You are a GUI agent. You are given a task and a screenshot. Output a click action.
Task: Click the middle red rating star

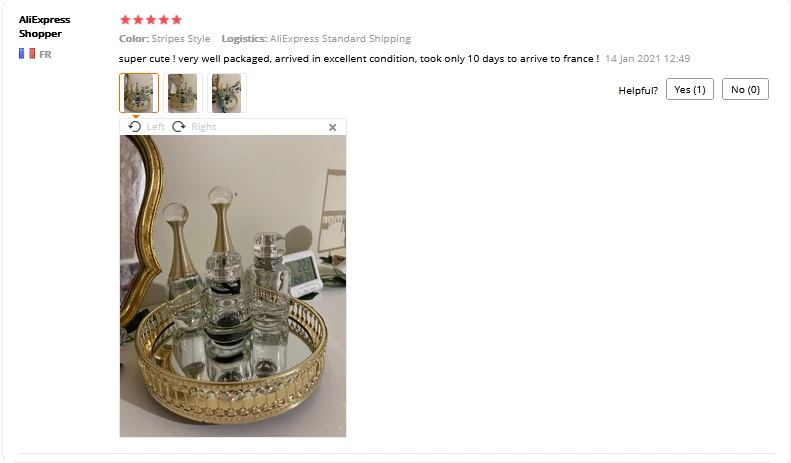pos(151,20)
